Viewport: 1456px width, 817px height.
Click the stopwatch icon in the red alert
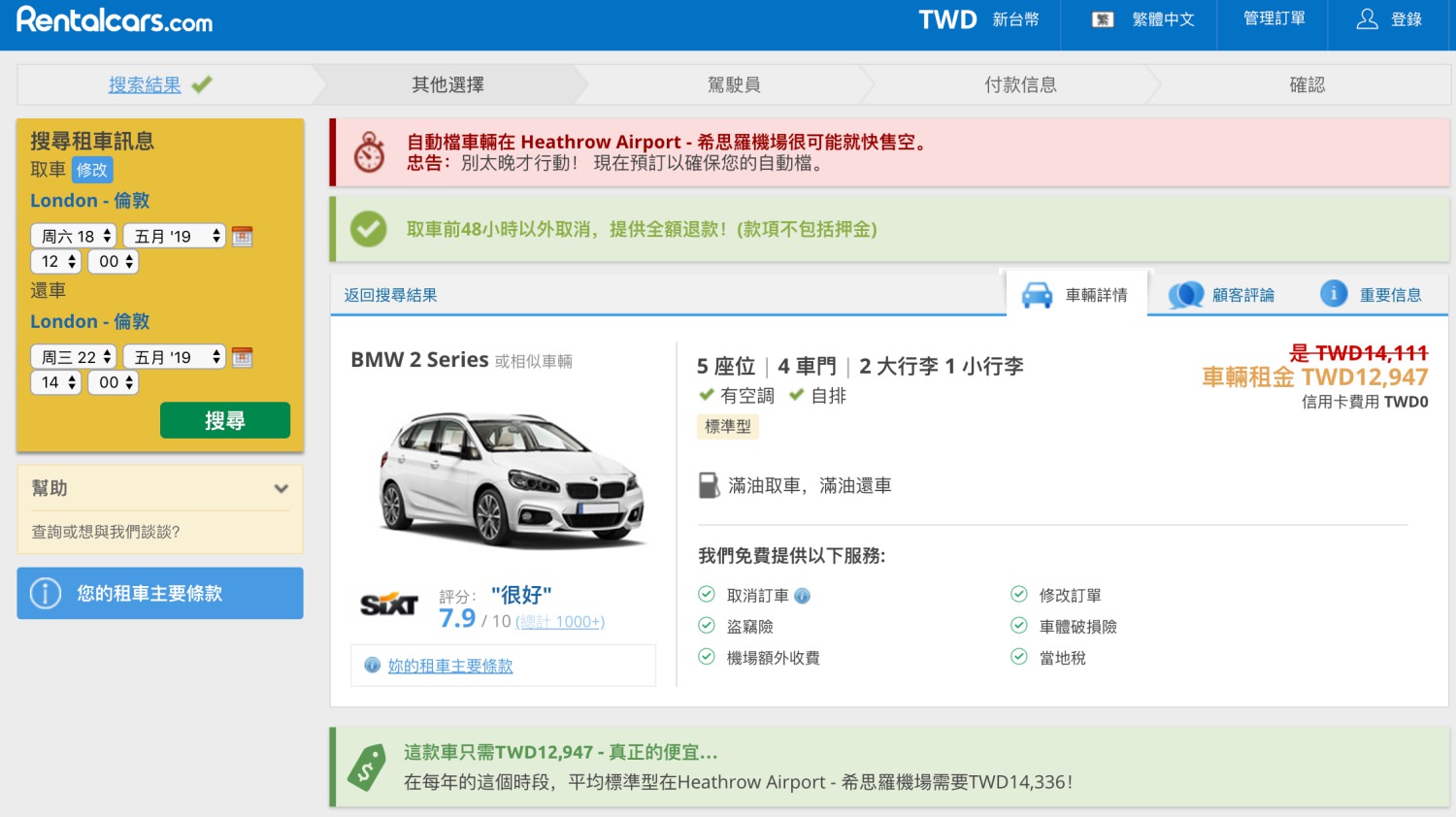tap(369, 152)
